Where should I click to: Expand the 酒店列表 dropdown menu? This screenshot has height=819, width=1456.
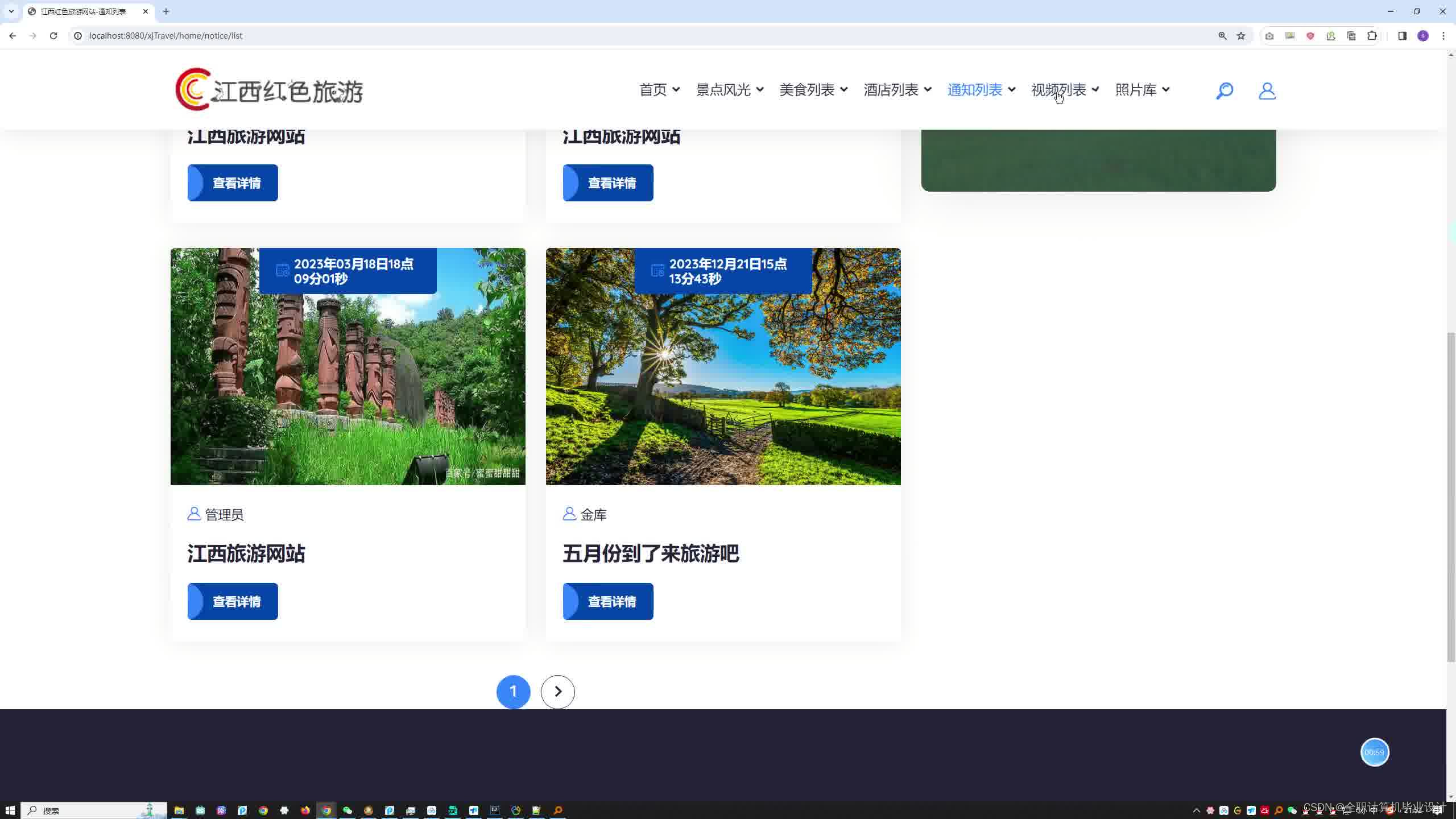897,90
